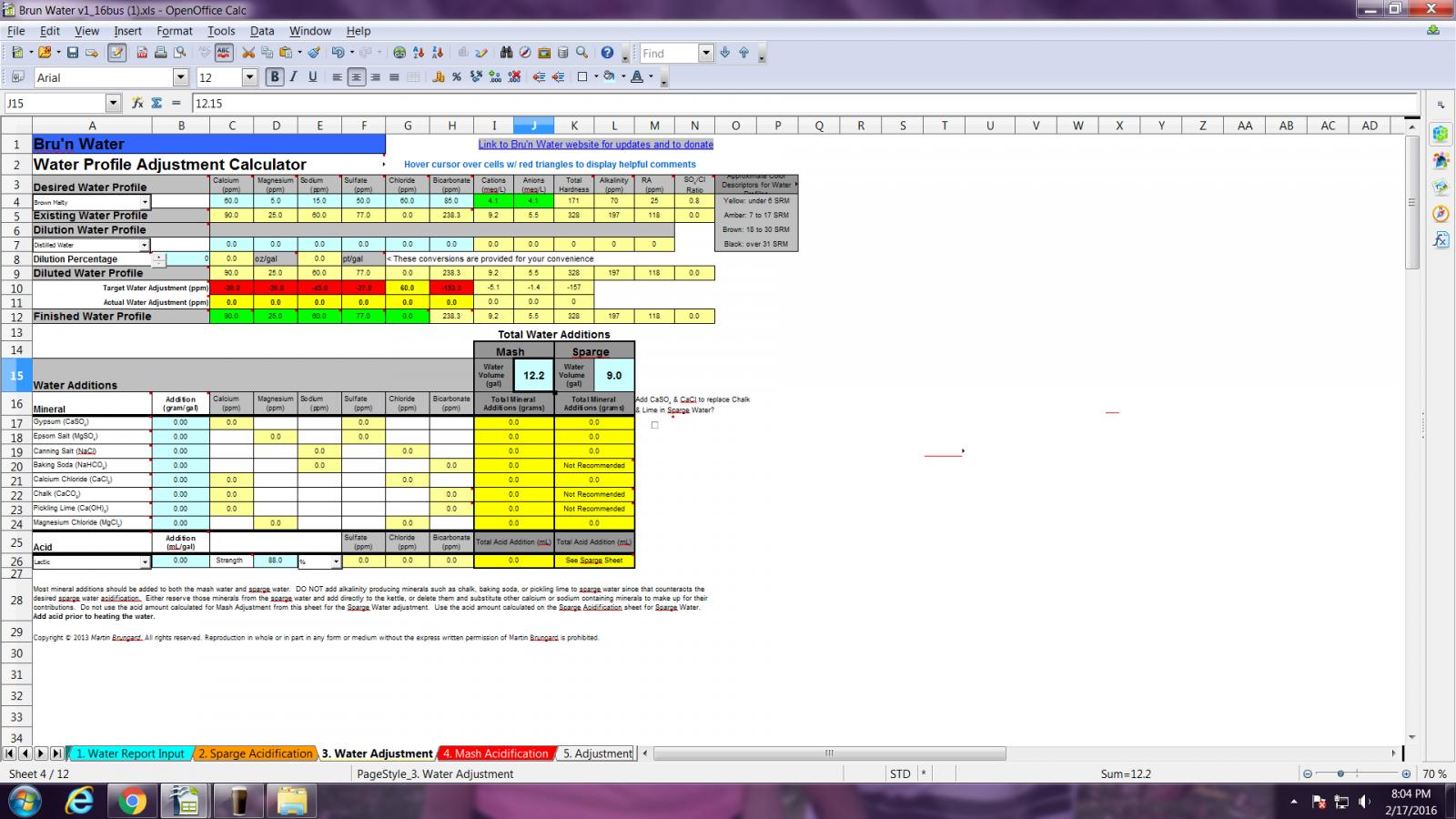
Task: Switch to 4. Mash Acidification tab
Action: tap(496, 753)
